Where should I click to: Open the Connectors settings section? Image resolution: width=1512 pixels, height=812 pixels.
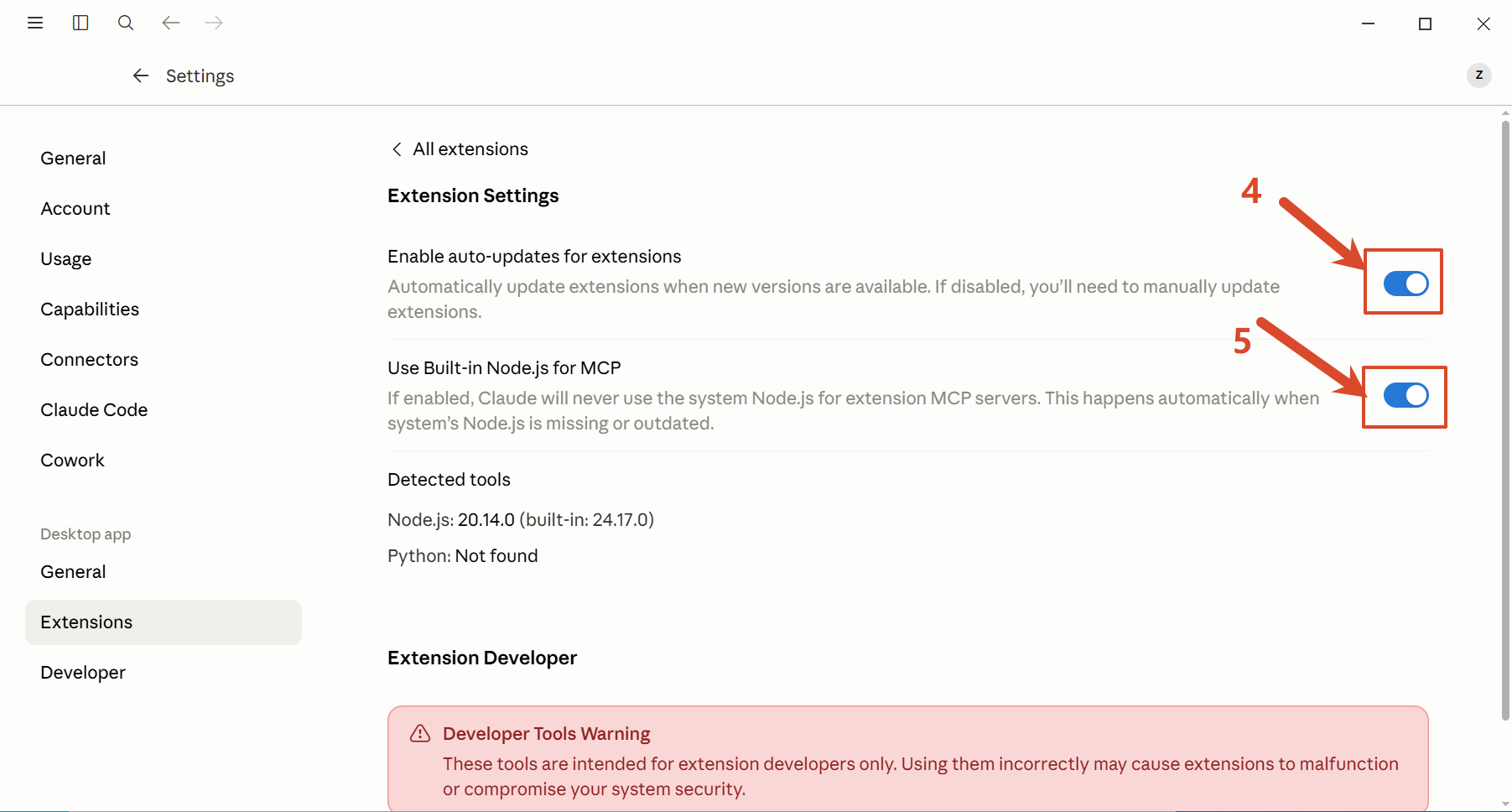point(90,360)
